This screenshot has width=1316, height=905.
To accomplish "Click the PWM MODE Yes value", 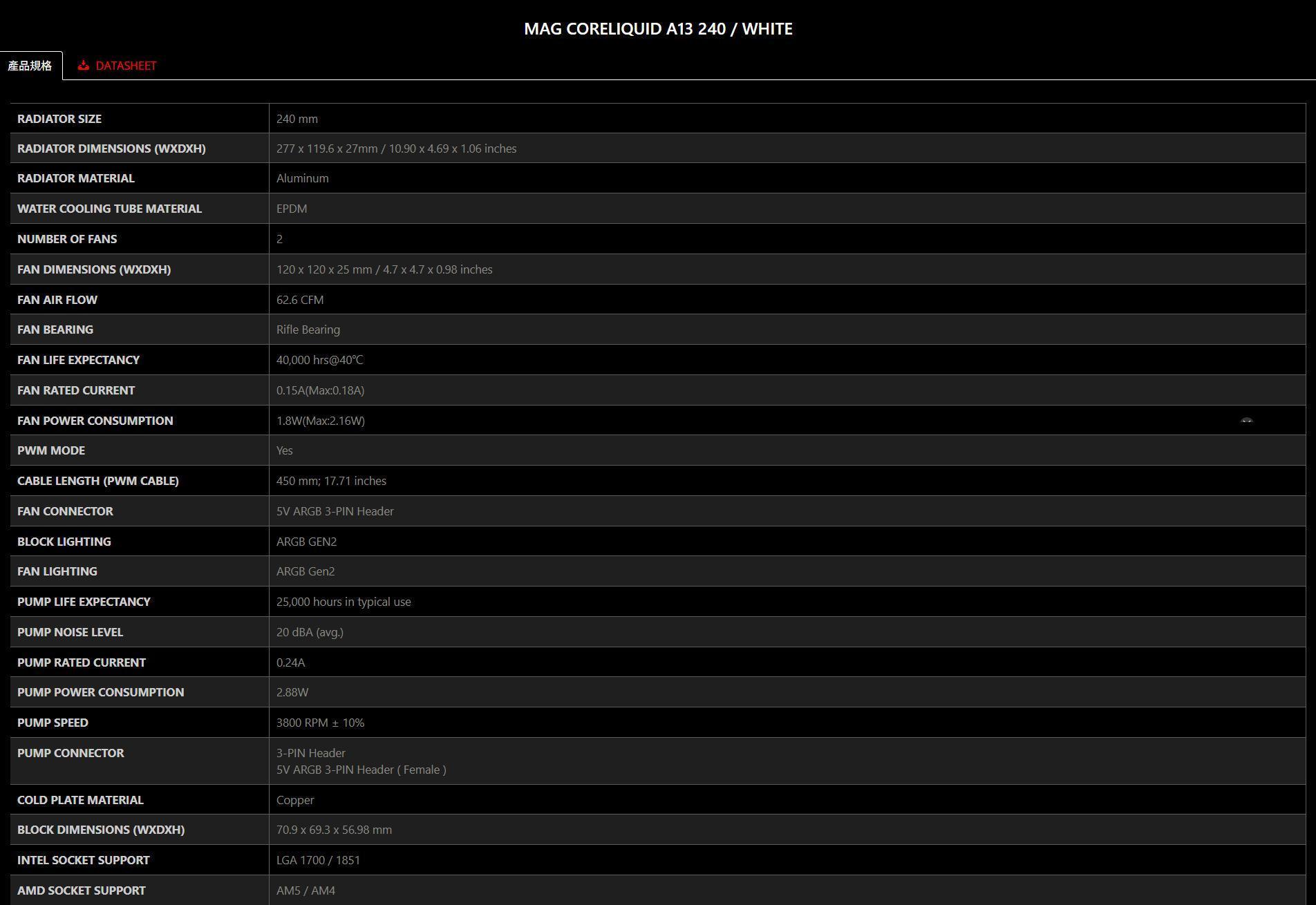I will (285, 450).
